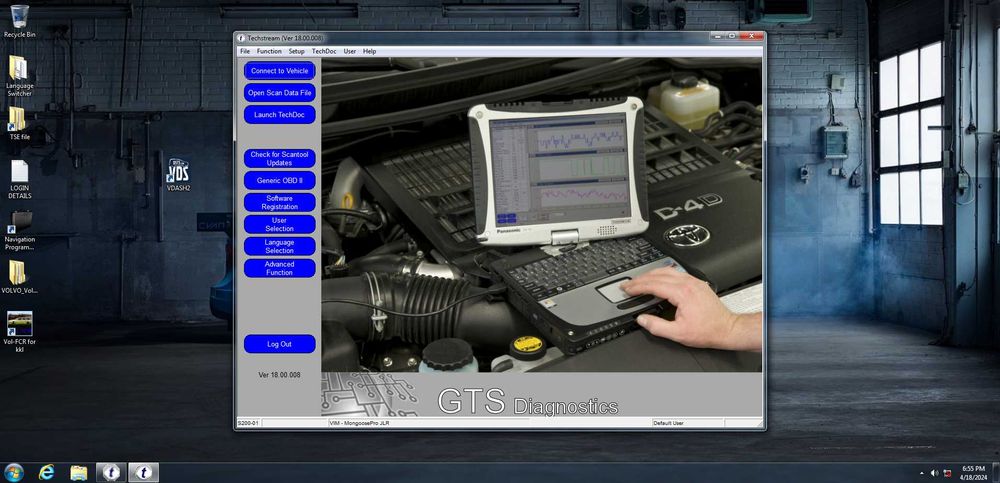The width and height of the screenshot is (1000, 483).
Task: Launch Internet Explorer from the taskbar
Action: (47, 472)
